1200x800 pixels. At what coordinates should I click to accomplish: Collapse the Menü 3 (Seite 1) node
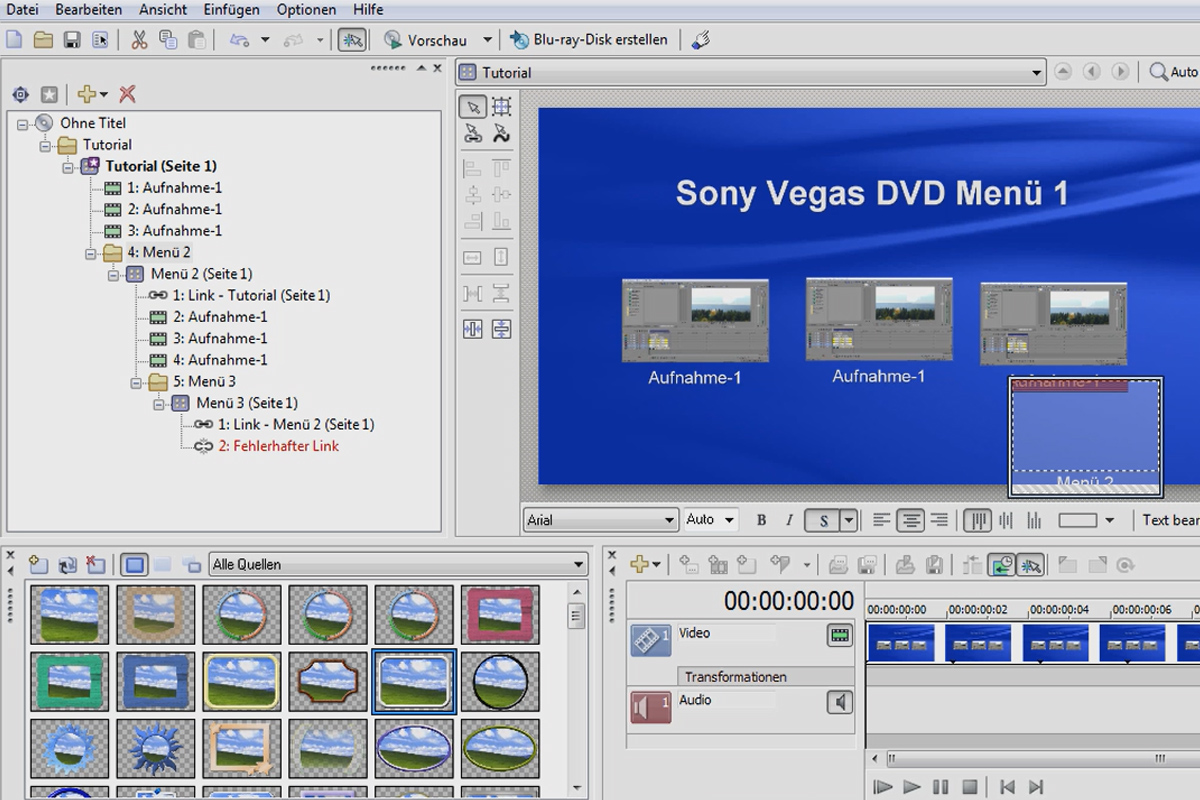click(159, 404)
